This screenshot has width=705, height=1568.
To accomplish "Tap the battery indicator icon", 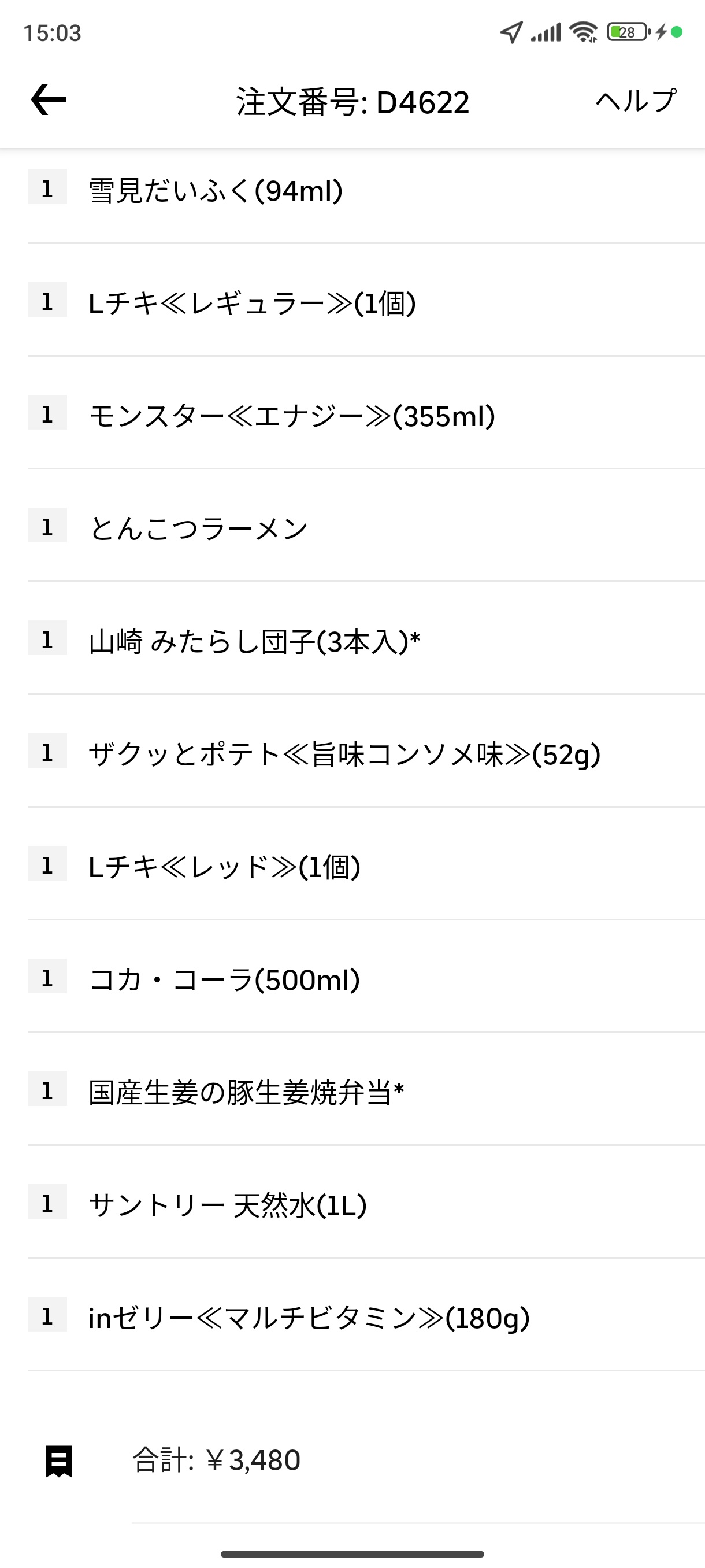I will coord(628,32).
